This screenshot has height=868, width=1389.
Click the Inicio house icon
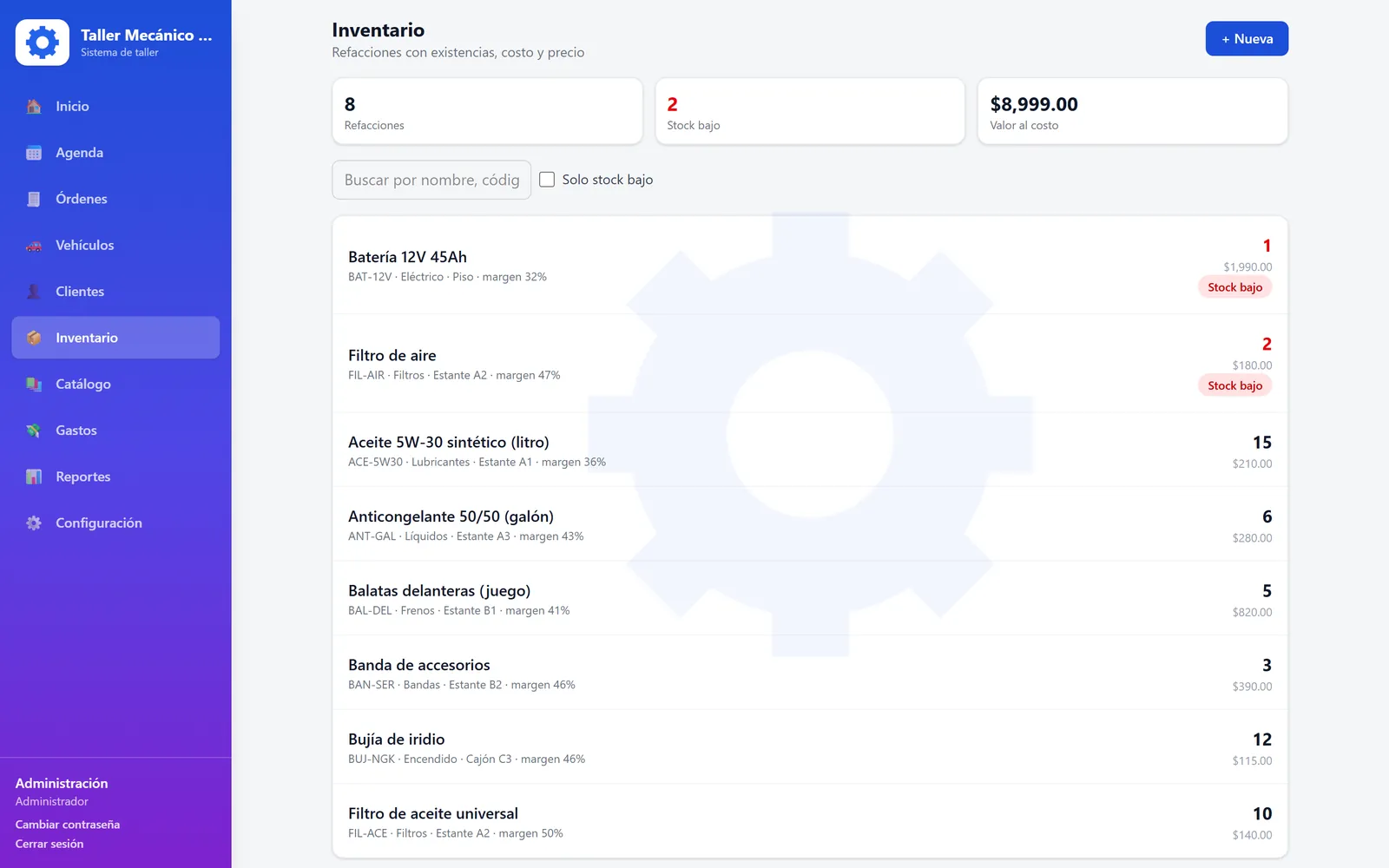[x=34, y=107]
